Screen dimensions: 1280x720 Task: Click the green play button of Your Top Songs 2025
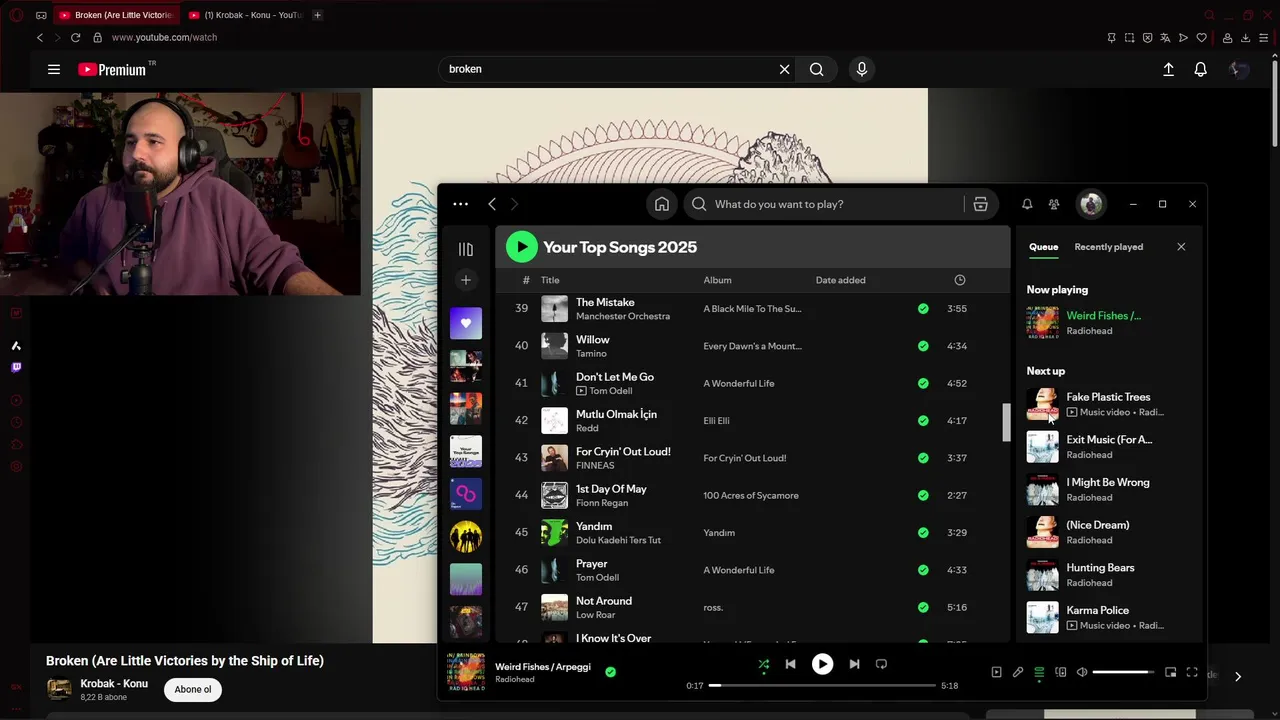[521, 247]
